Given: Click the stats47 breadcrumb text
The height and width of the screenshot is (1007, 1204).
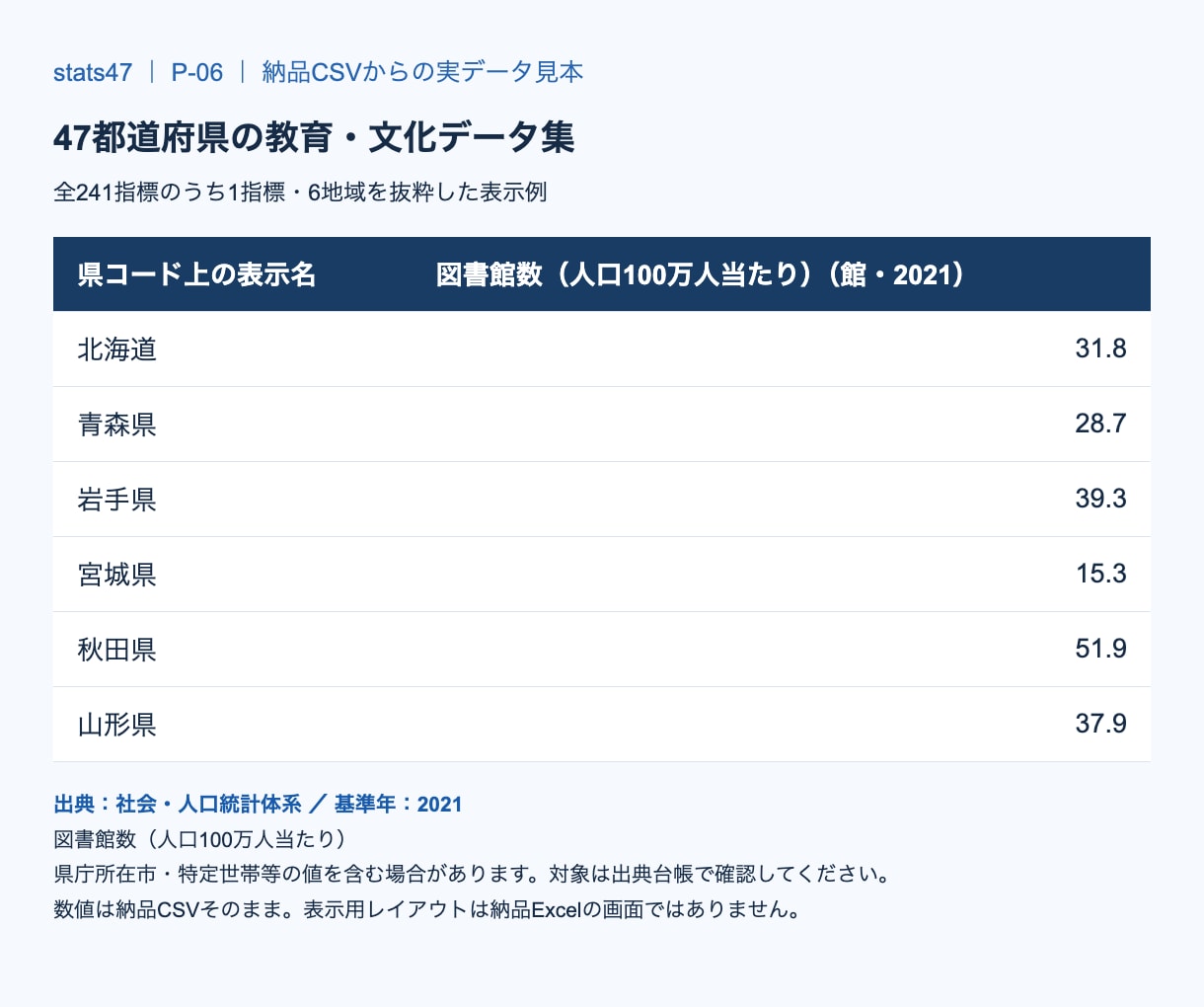Looking at the screenshot, I should pos(93,72).
